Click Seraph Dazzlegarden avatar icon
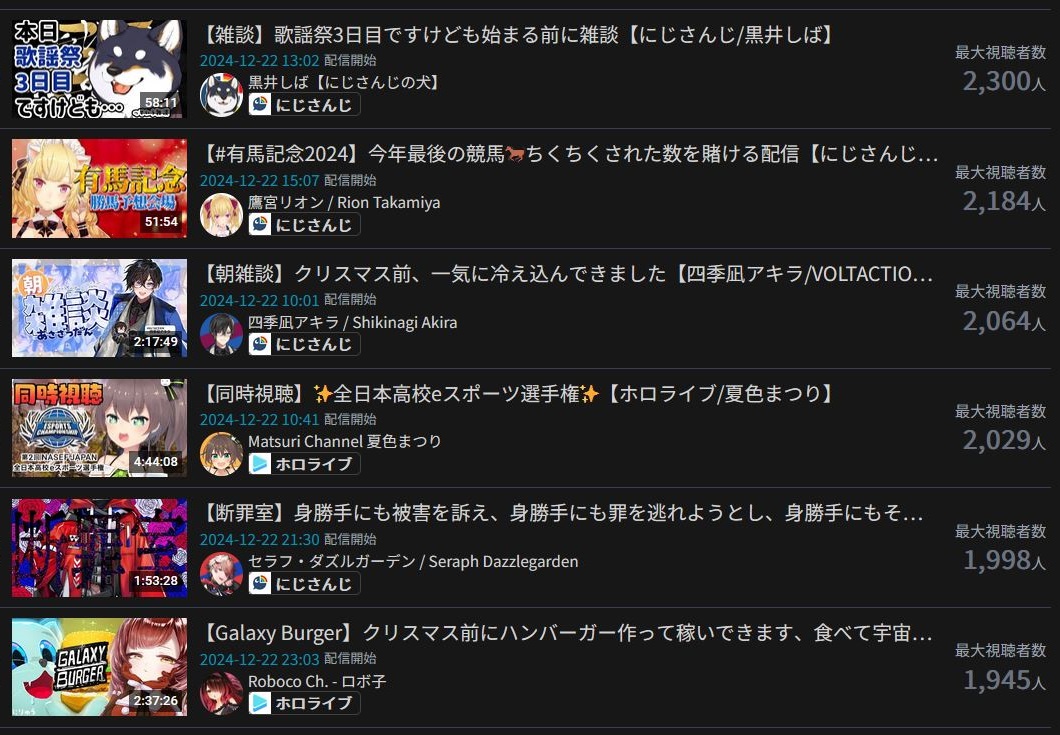Viewport: 1060px width, 735px height. point(221,573)
